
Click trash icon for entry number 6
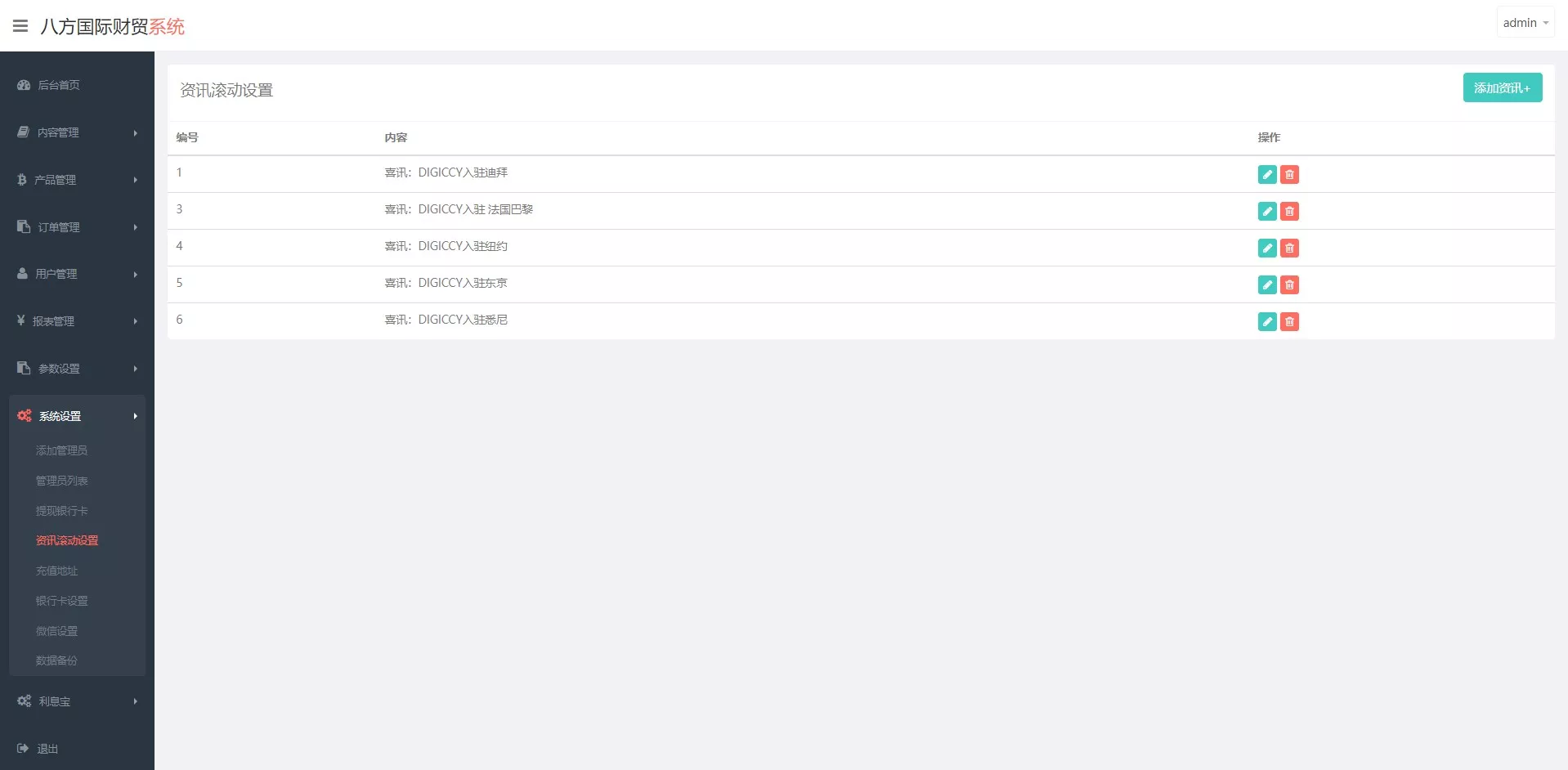click(x=1289, y=321)
